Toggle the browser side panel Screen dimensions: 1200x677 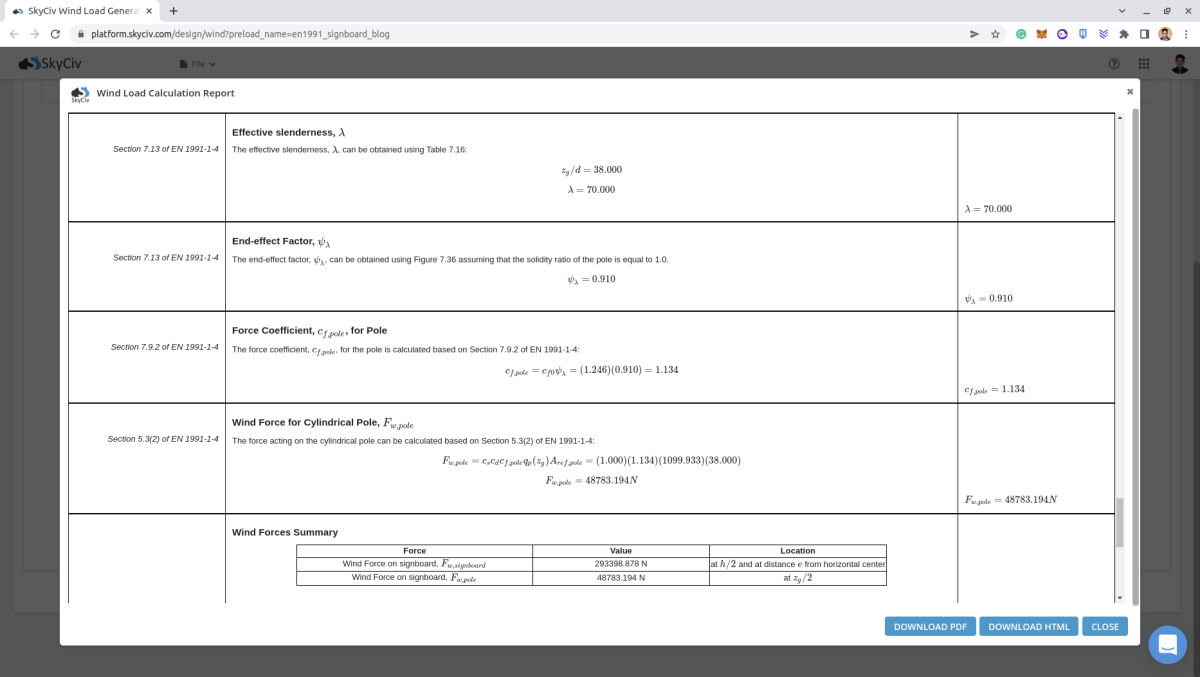(1145, 33)
